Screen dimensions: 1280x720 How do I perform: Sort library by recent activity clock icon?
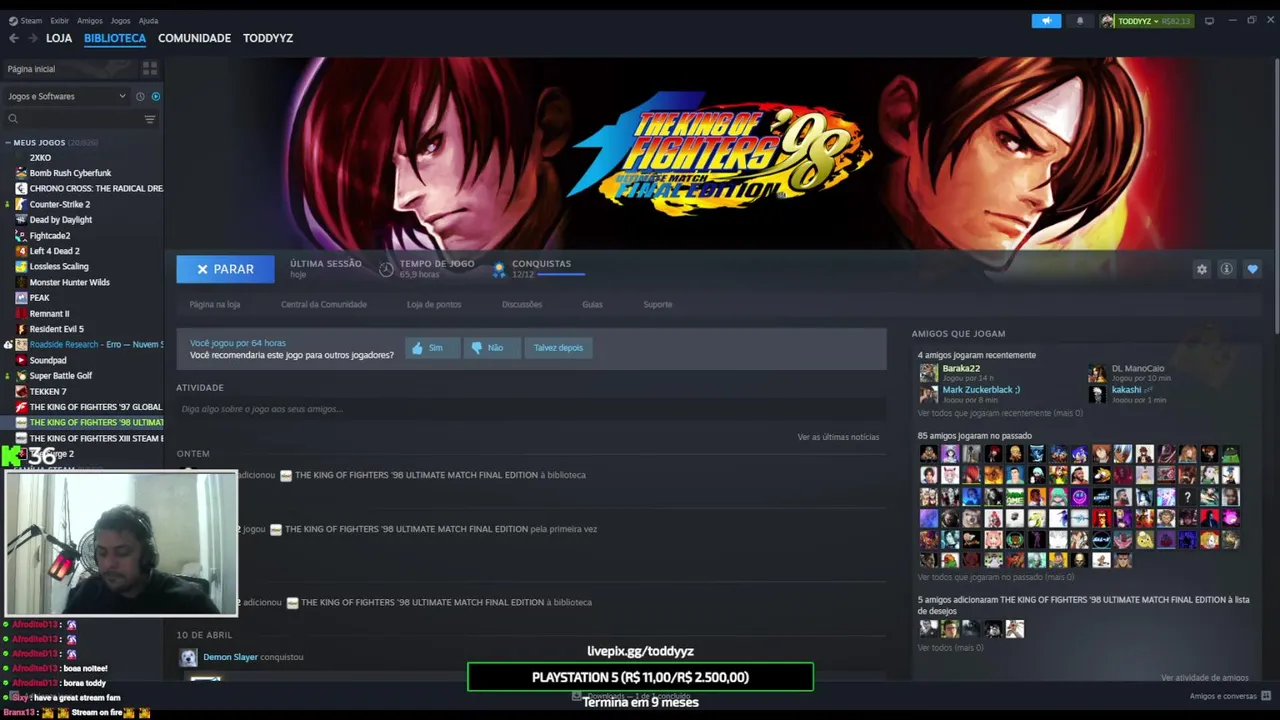(x=140, y=96)
